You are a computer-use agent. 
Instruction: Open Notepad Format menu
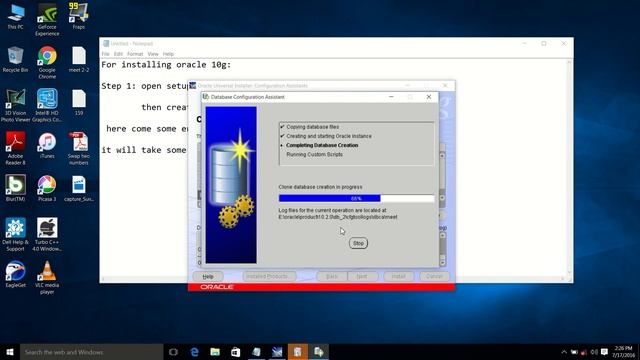[x=135, y=54]
